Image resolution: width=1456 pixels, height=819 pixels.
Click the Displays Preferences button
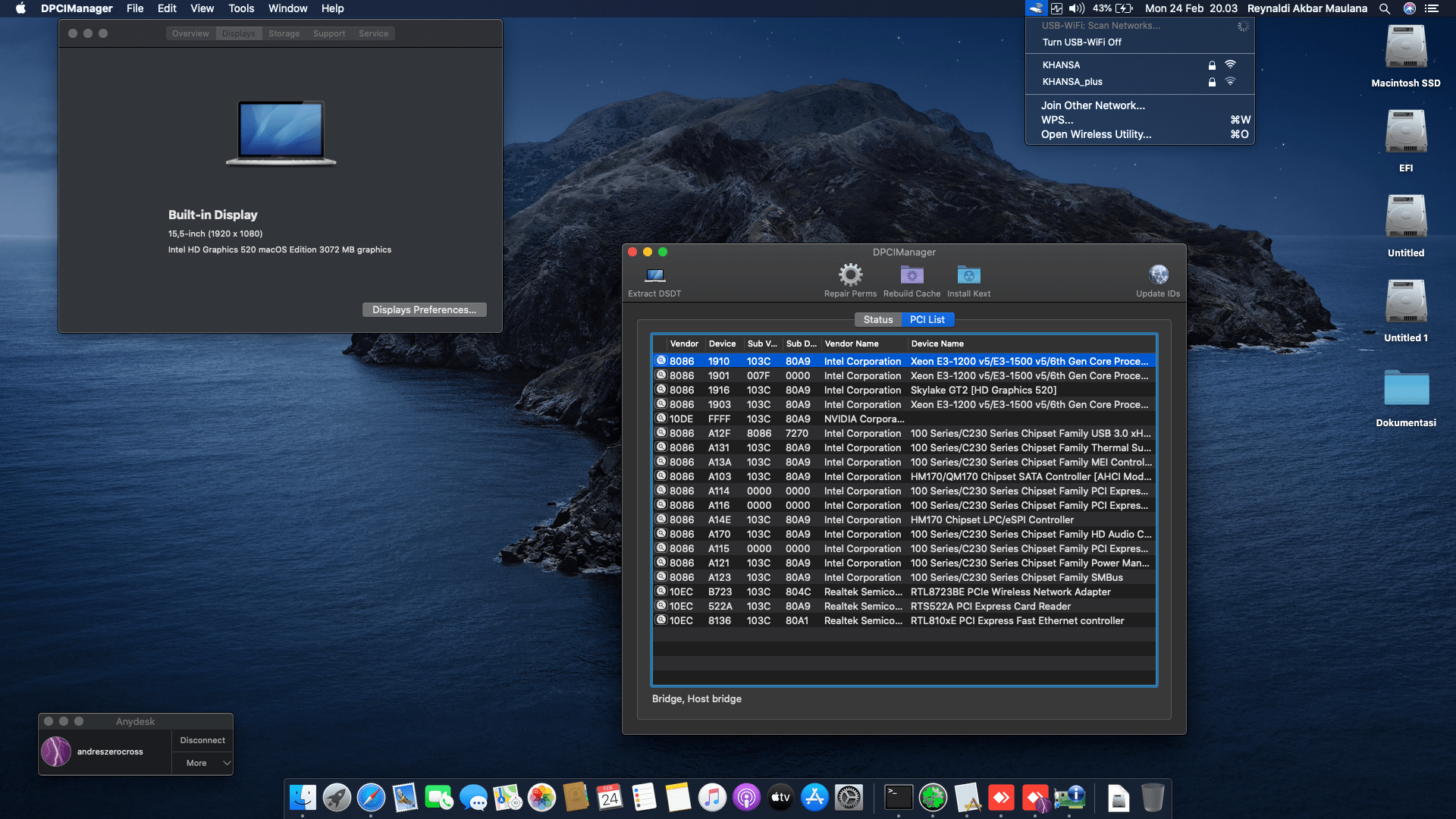point(424,309)
